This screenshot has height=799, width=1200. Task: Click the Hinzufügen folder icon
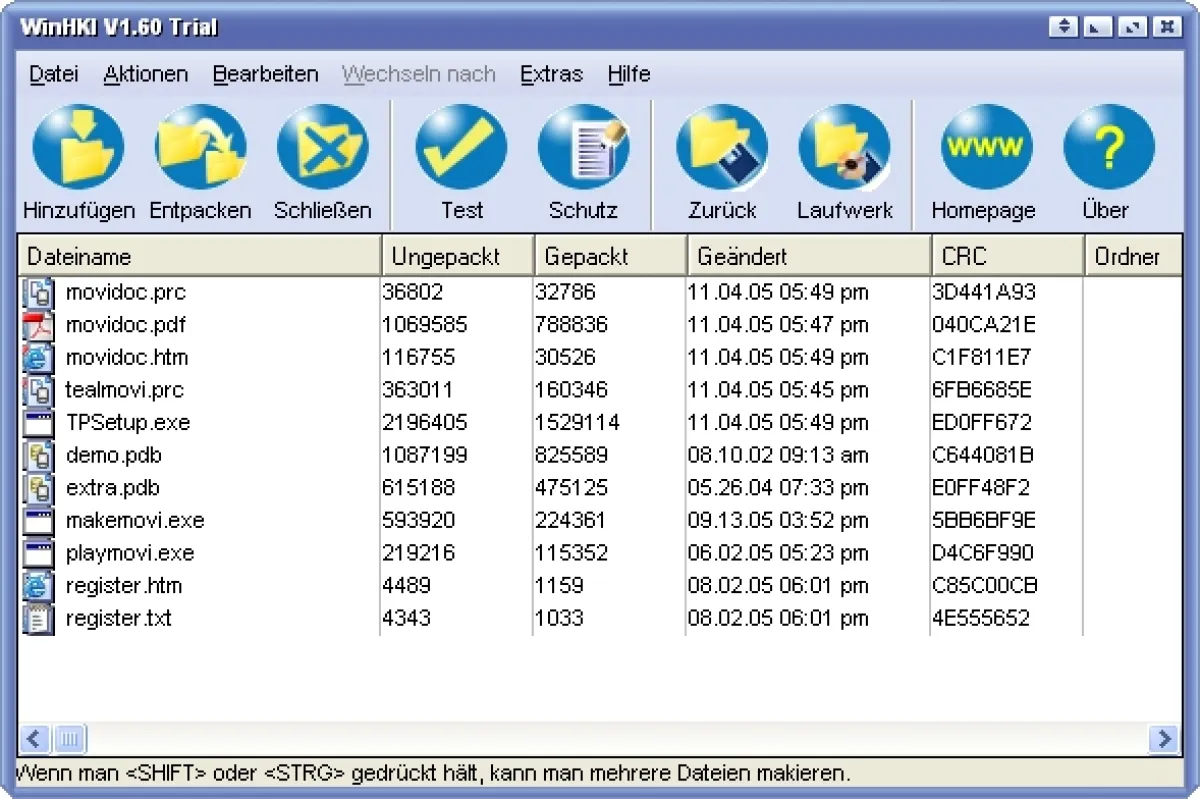(78, 150)
